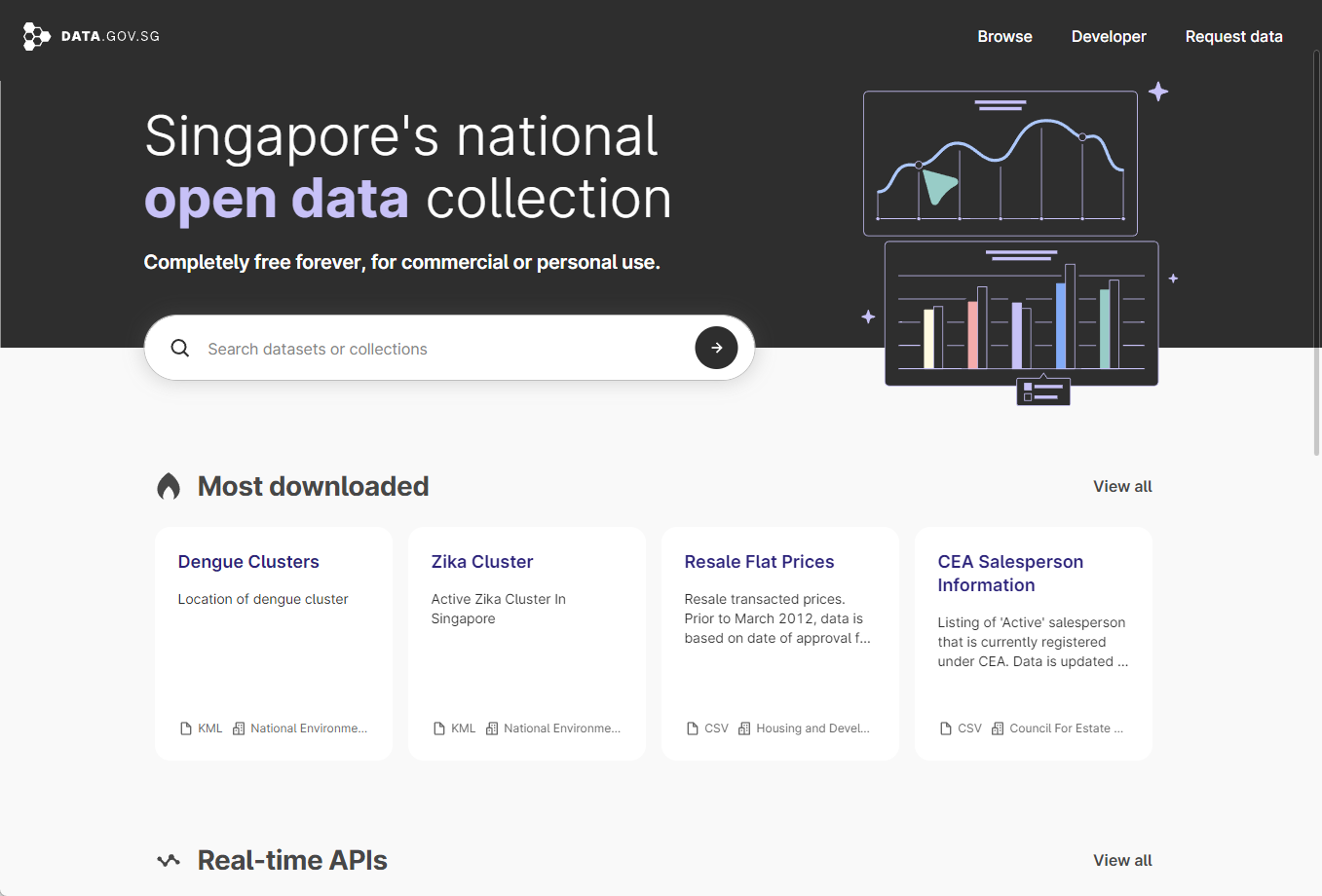Click the agency building icon on CEA Salesperson card

click(998, 728)
